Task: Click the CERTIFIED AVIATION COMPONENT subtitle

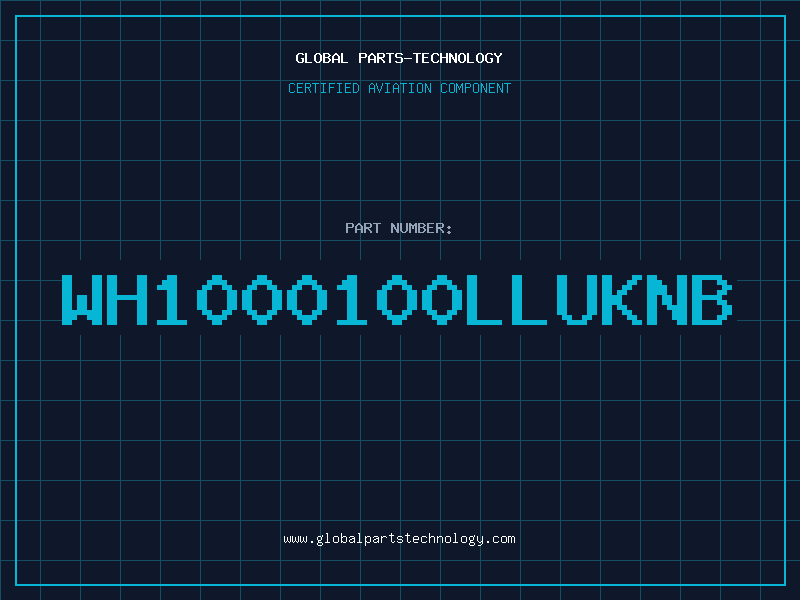Action: pos(399,88)
